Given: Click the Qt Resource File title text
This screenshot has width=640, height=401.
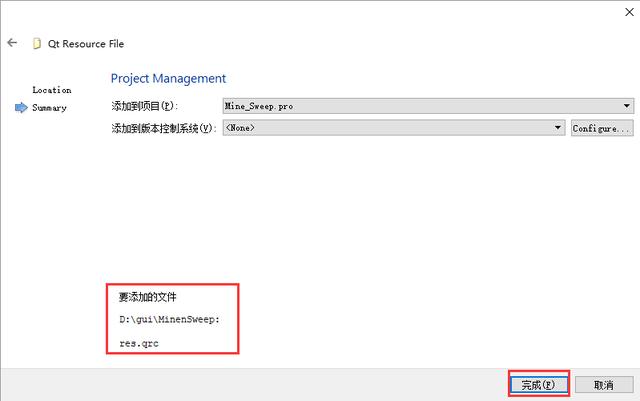Looking at the screenshot, I should coord(86,44).
